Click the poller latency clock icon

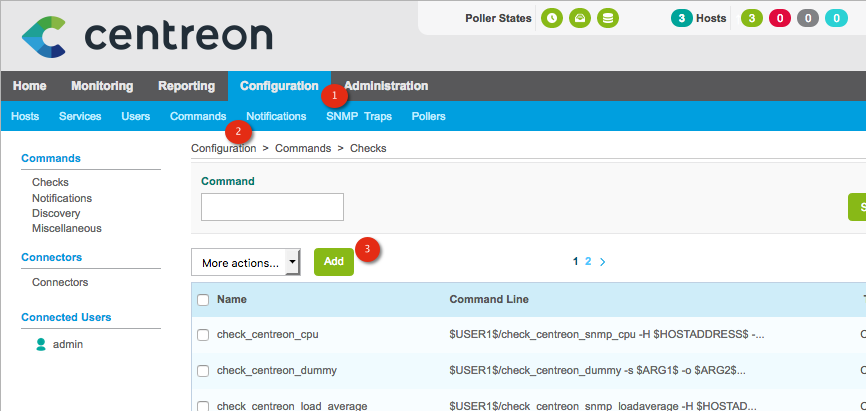tap(551, 18)
